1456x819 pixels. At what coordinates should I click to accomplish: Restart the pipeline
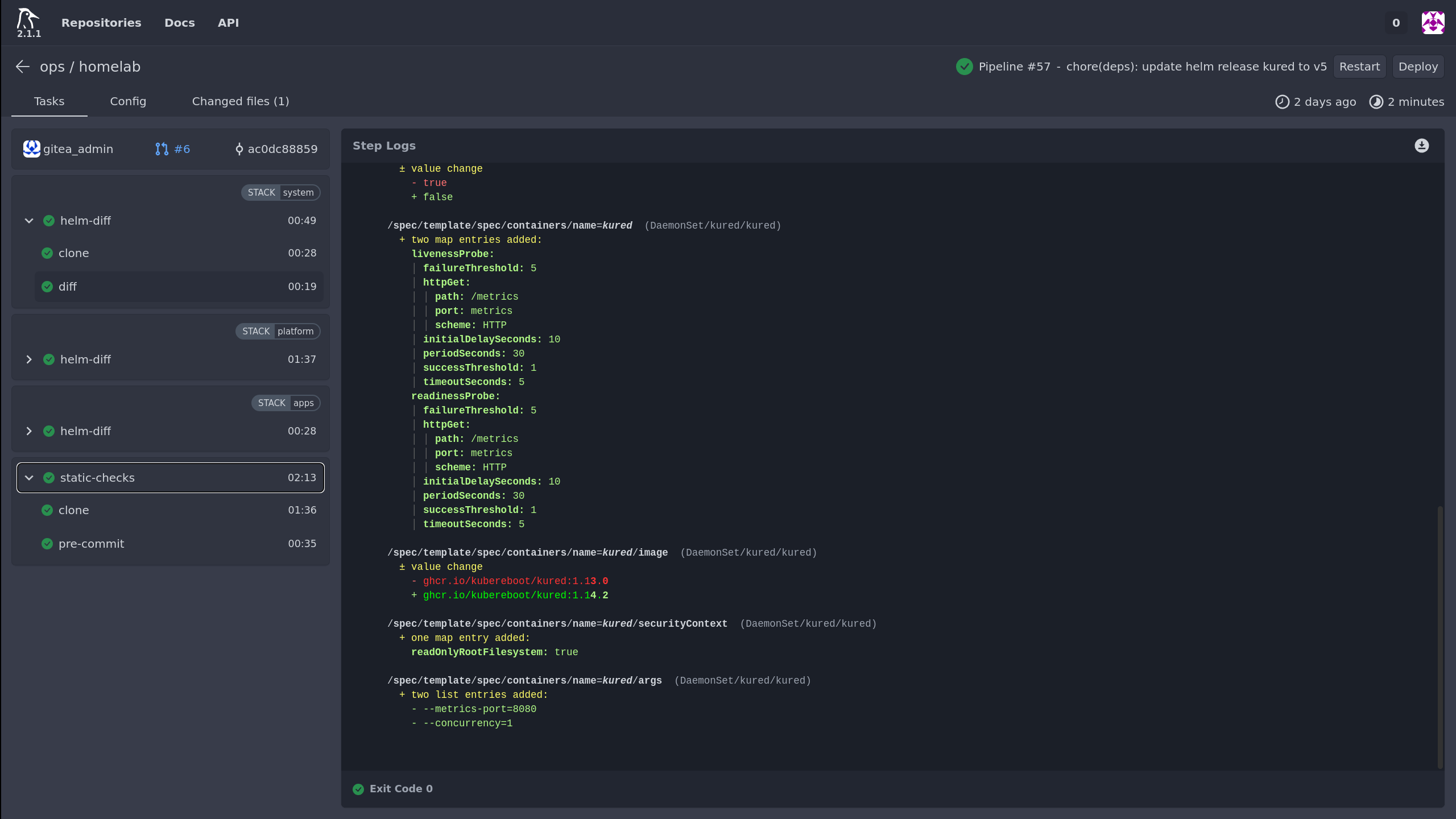(1359, 67)
